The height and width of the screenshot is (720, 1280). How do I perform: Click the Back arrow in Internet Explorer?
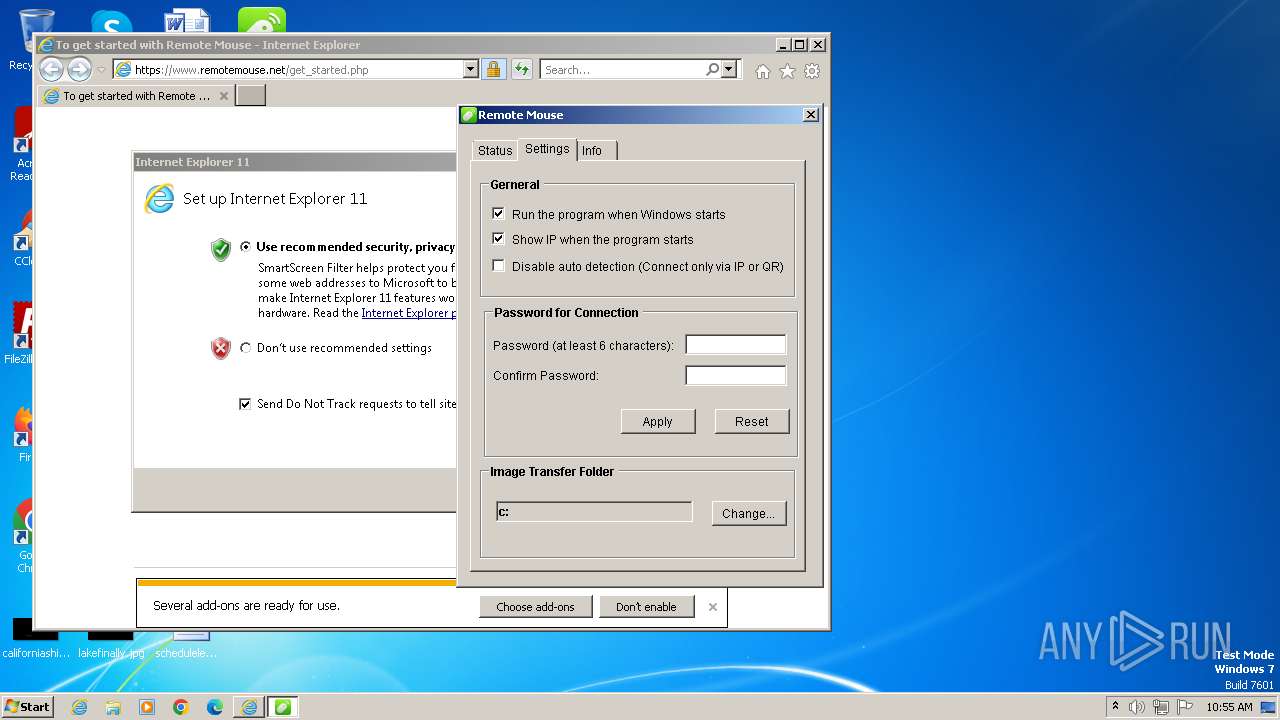tap(51, 69)
